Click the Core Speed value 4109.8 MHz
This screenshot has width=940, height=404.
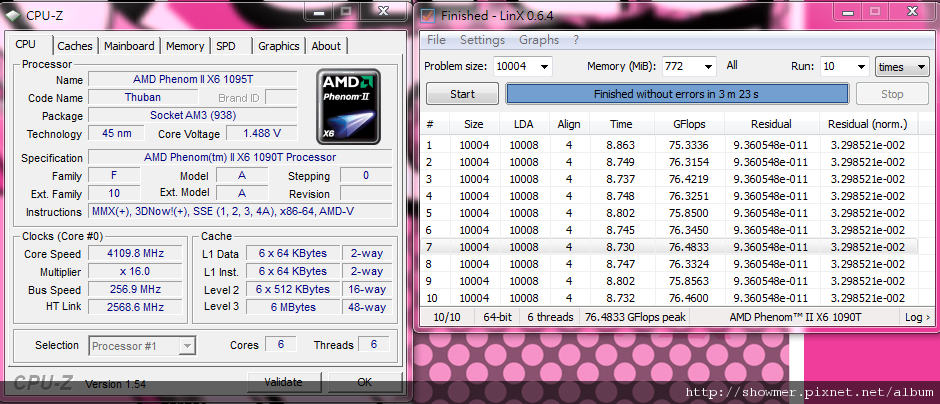point(135,254)
